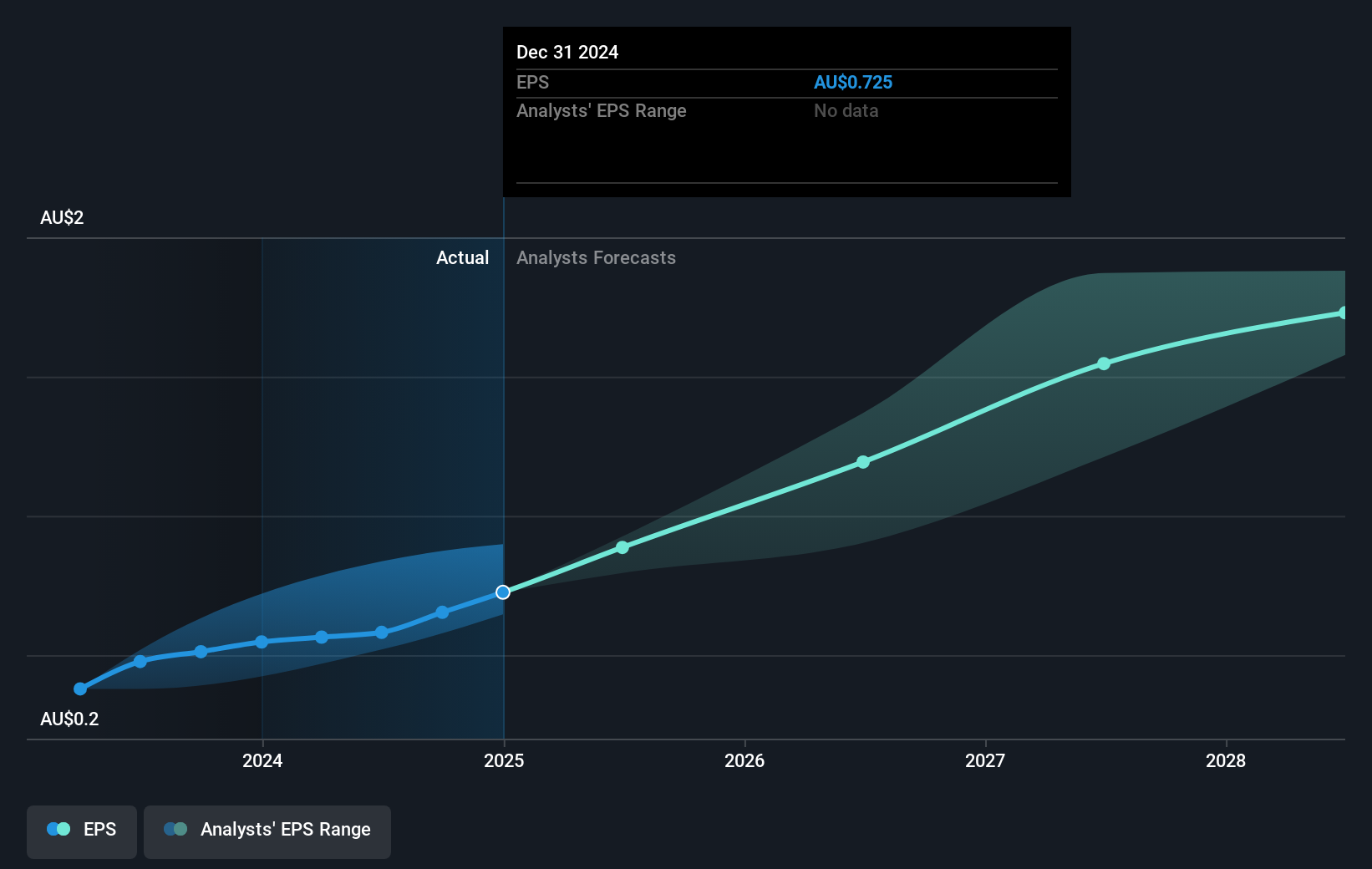Click the AU$2 y-axis label
The height and width of the screenshot is (869, 1372).
pos(62,218)
